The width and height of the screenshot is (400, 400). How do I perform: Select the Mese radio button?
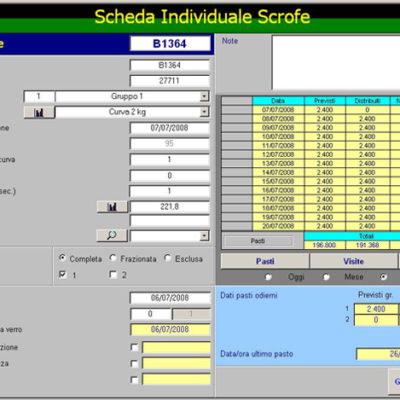pyautogui.click(x=326, y=277)
